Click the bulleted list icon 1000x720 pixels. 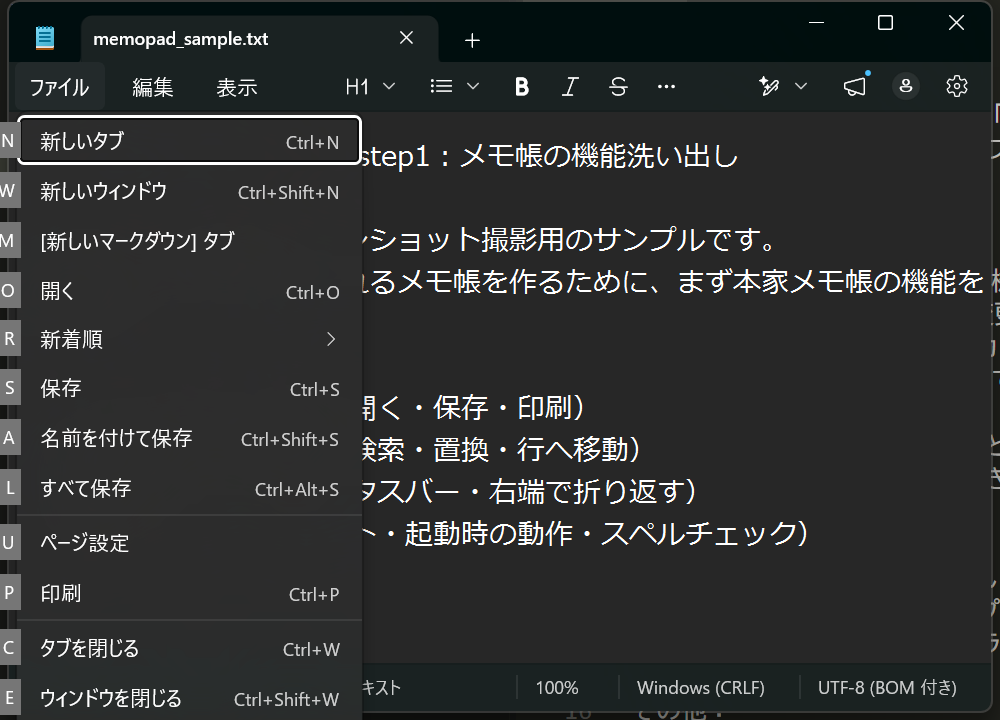441,86
